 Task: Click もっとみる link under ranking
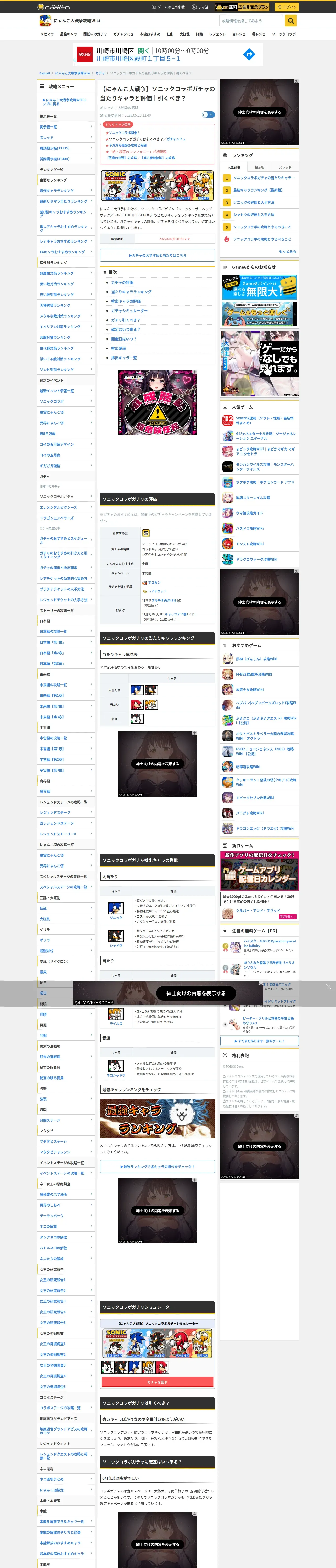pyautogui.click(x=288, y=251)
